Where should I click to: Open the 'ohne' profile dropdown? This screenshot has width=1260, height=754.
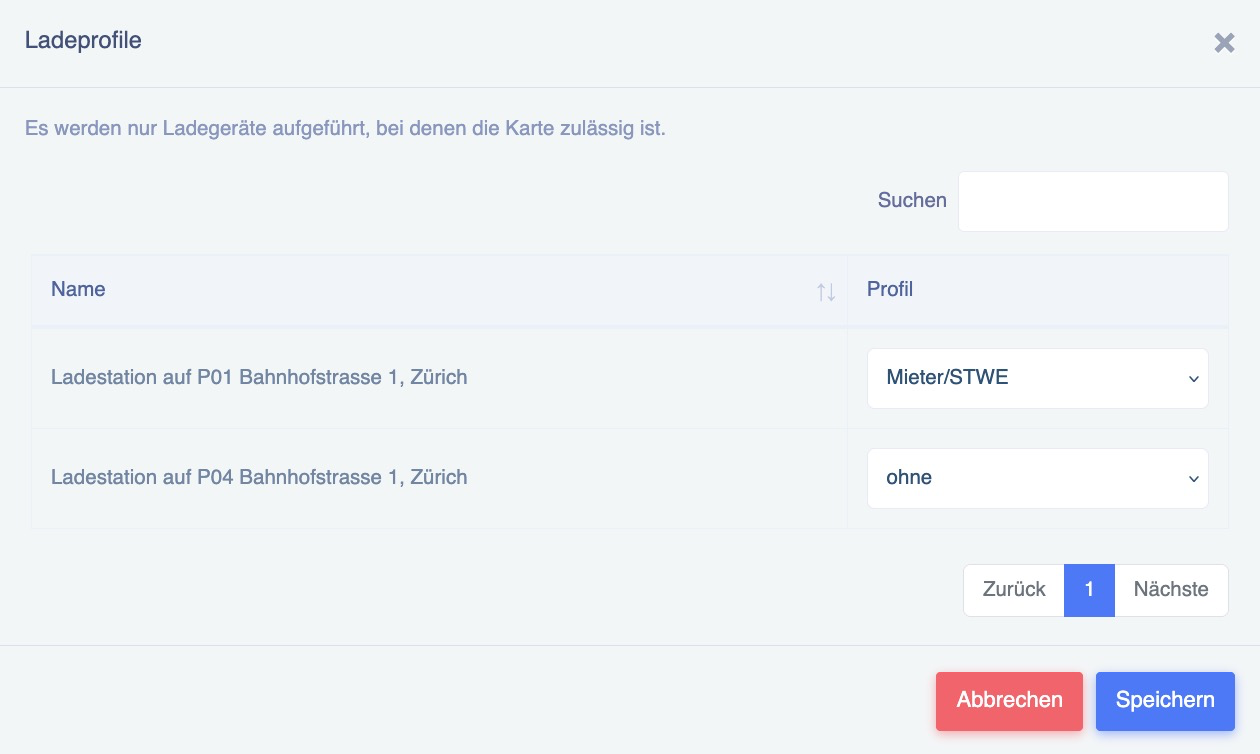[1037, 478]
